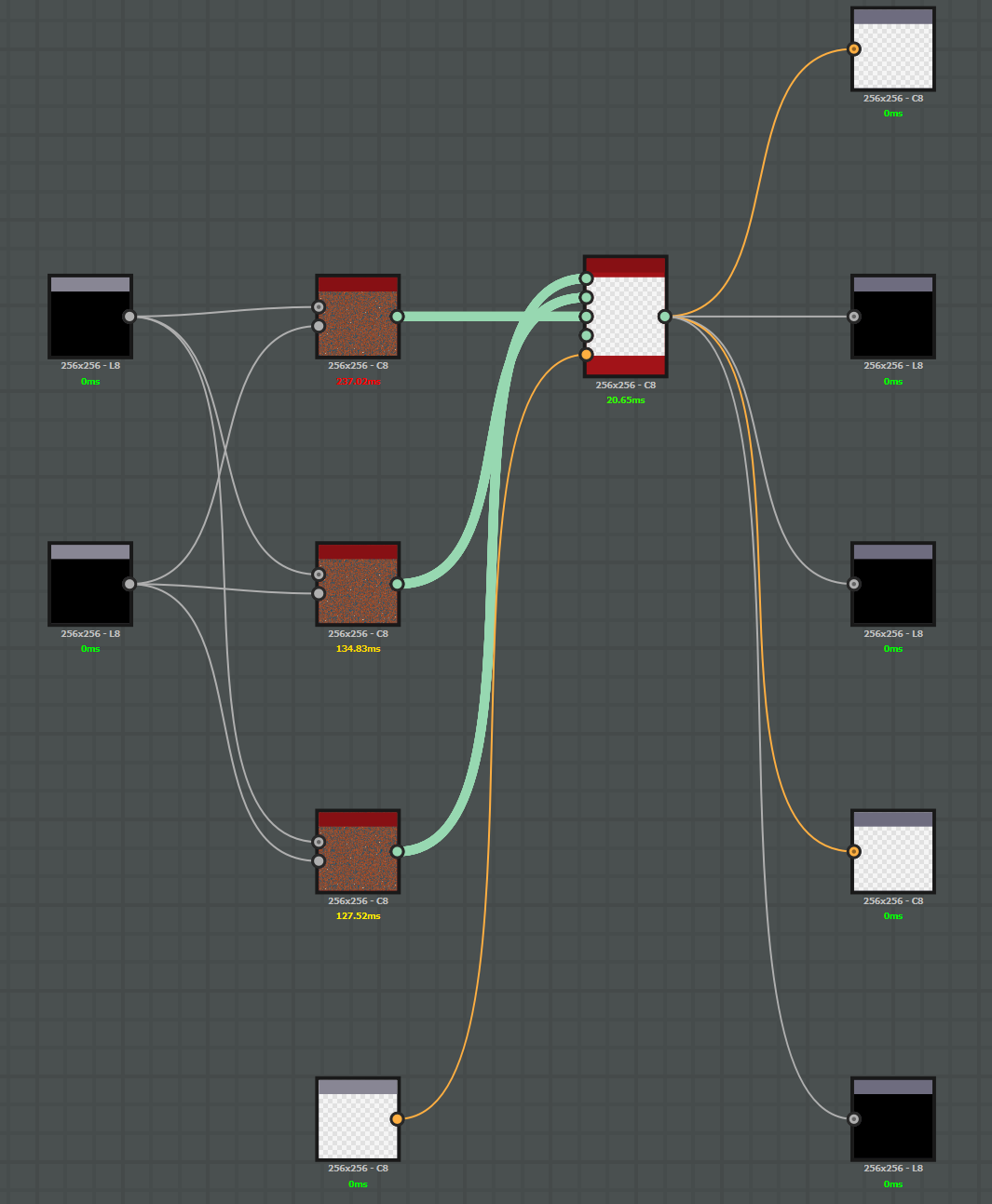The height and width of the screenshot is (1204, 992).
Task: Select the output socket of the 237.02ms noise node
Action: click(x=397, y=316)
